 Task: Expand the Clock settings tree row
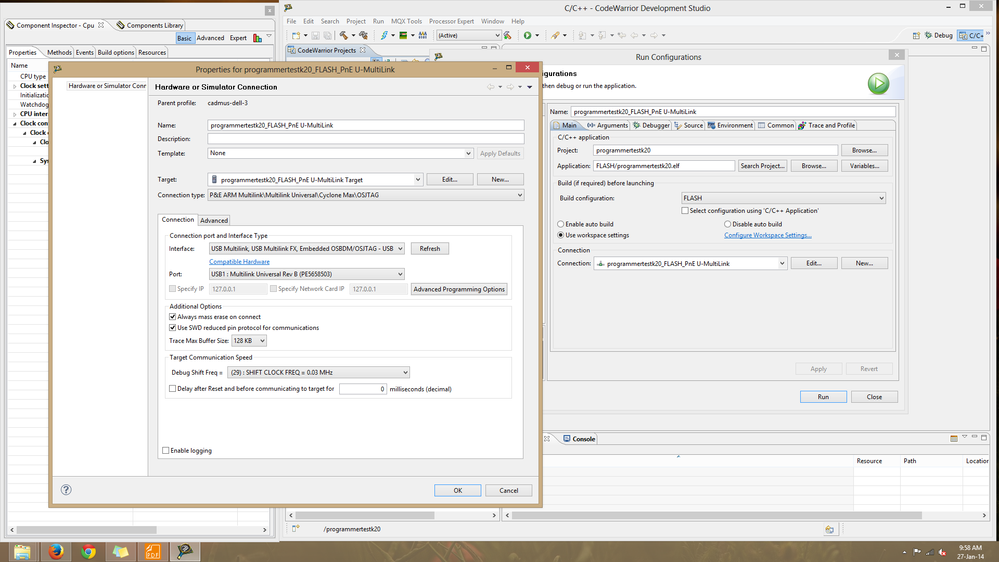15,86
